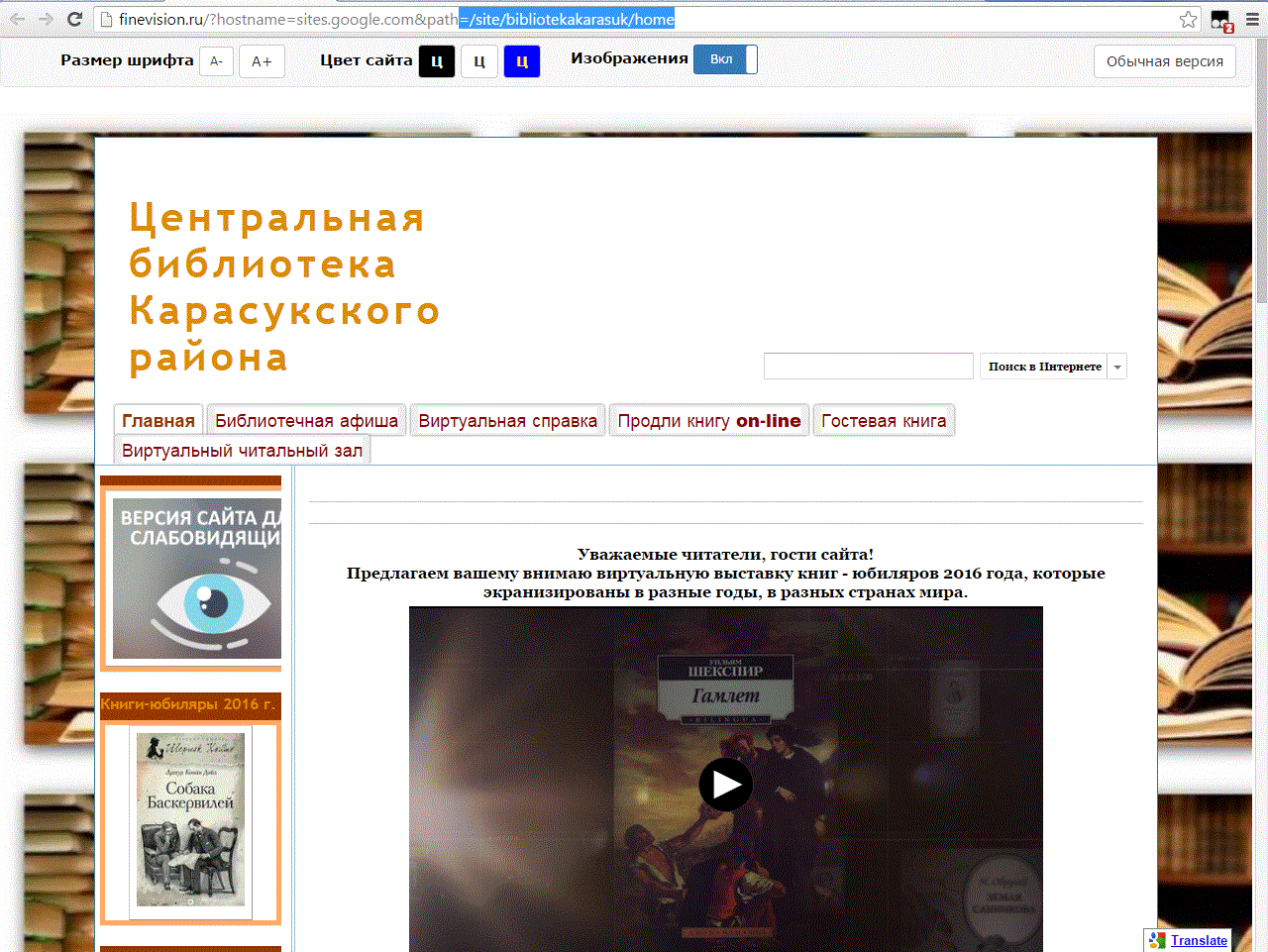Select black site color scheme
The width and height of the screenshot is (1268, 952).
437,61
